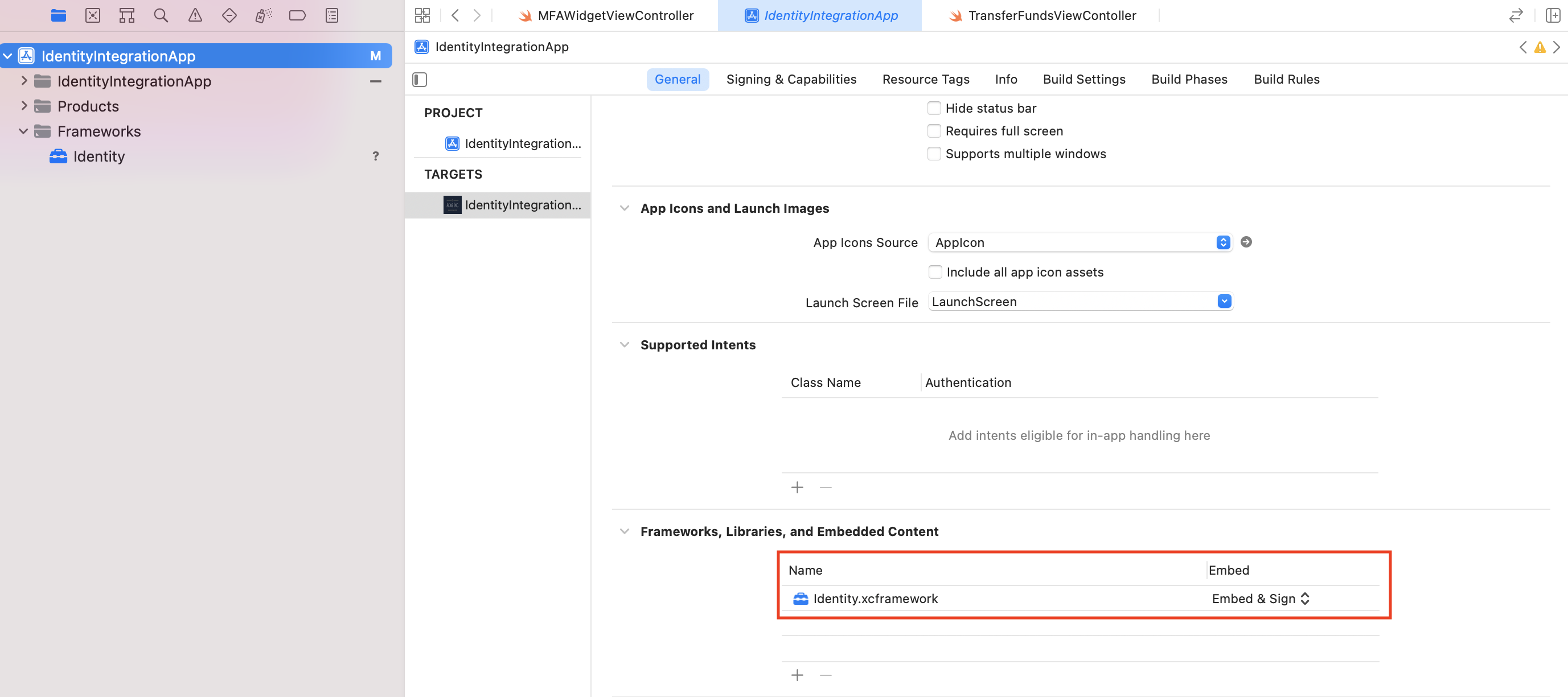Open the Symbol navigator icon
Viewport: 1568px width, 697px height.
pyautogui.click(x=126, y=15)
